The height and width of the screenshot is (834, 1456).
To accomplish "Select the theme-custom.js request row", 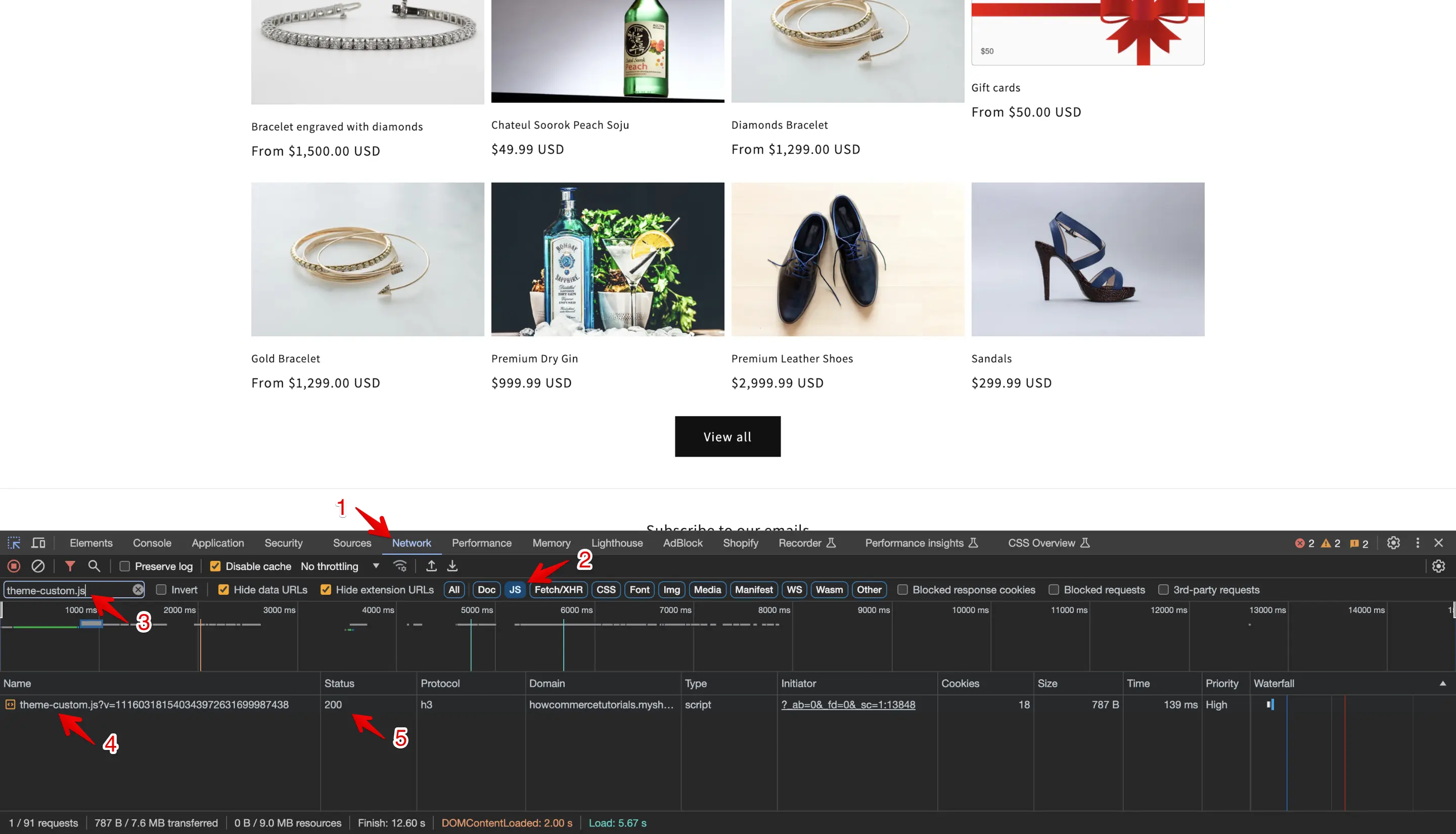I will (x=727, y=705).
